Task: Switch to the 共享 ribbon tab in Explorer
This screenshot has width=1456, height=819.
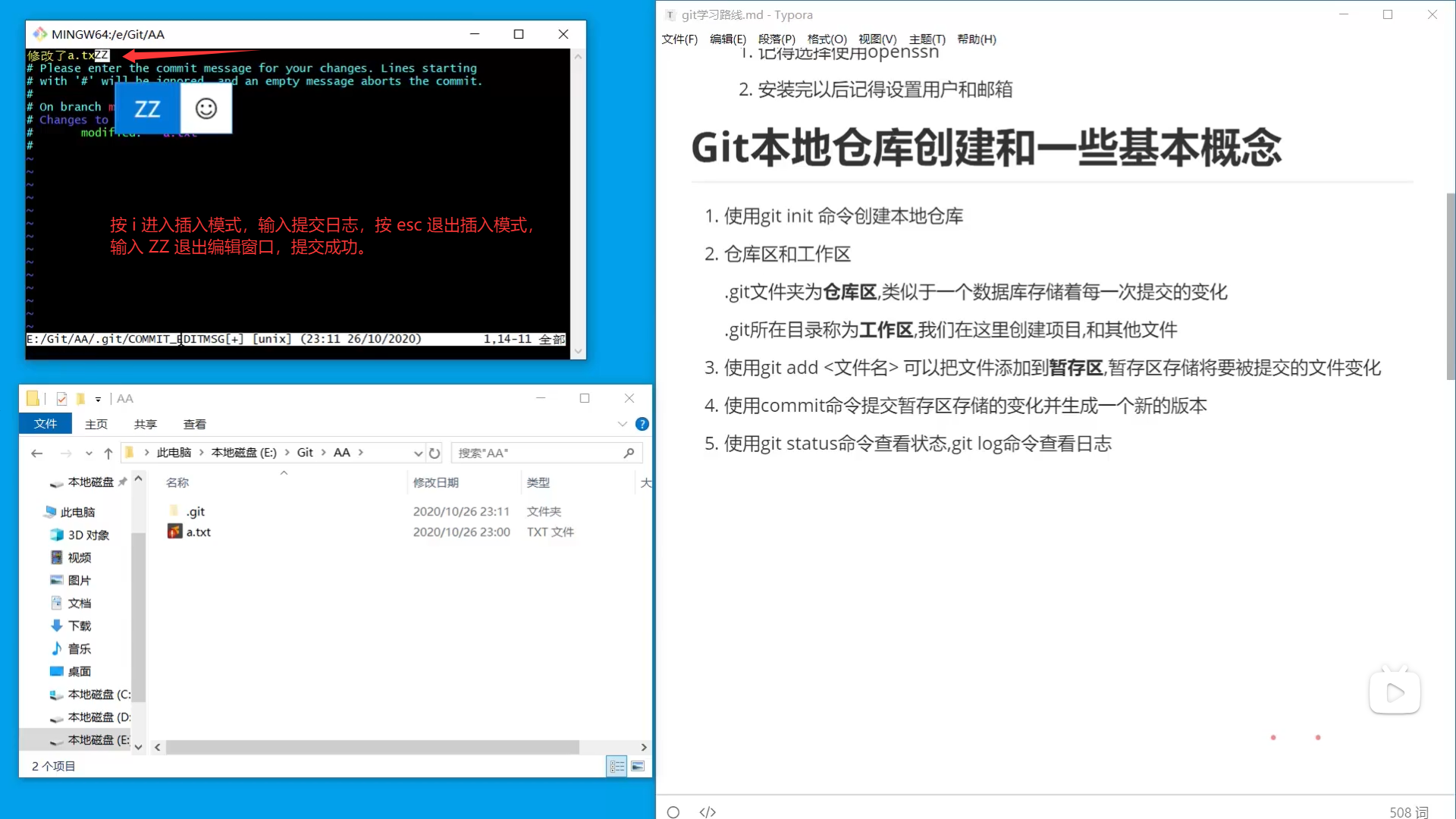Action: pos(145,424)
